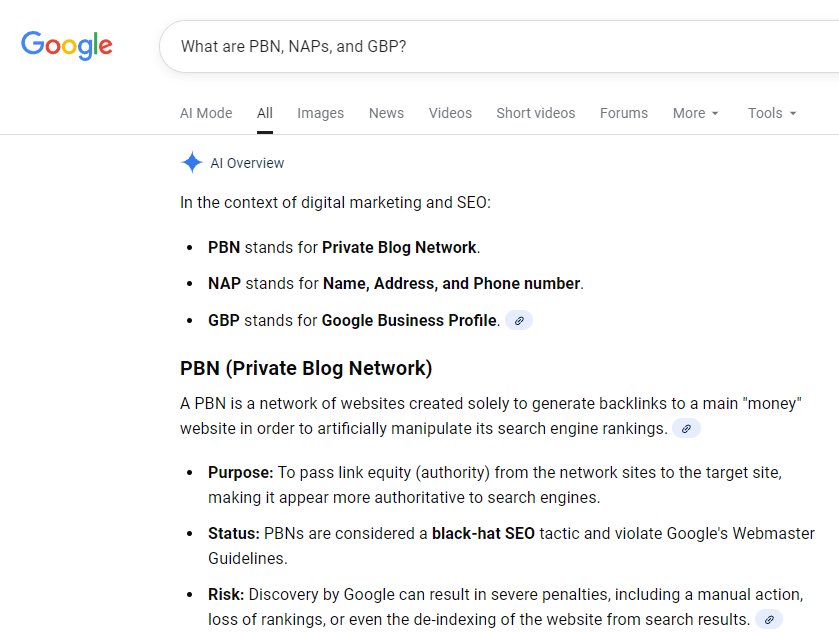Image resolution: width=839 pixels, height=633 pixels.
Task: Click the 'Risk:' bullet label
Action: point(226,594)
